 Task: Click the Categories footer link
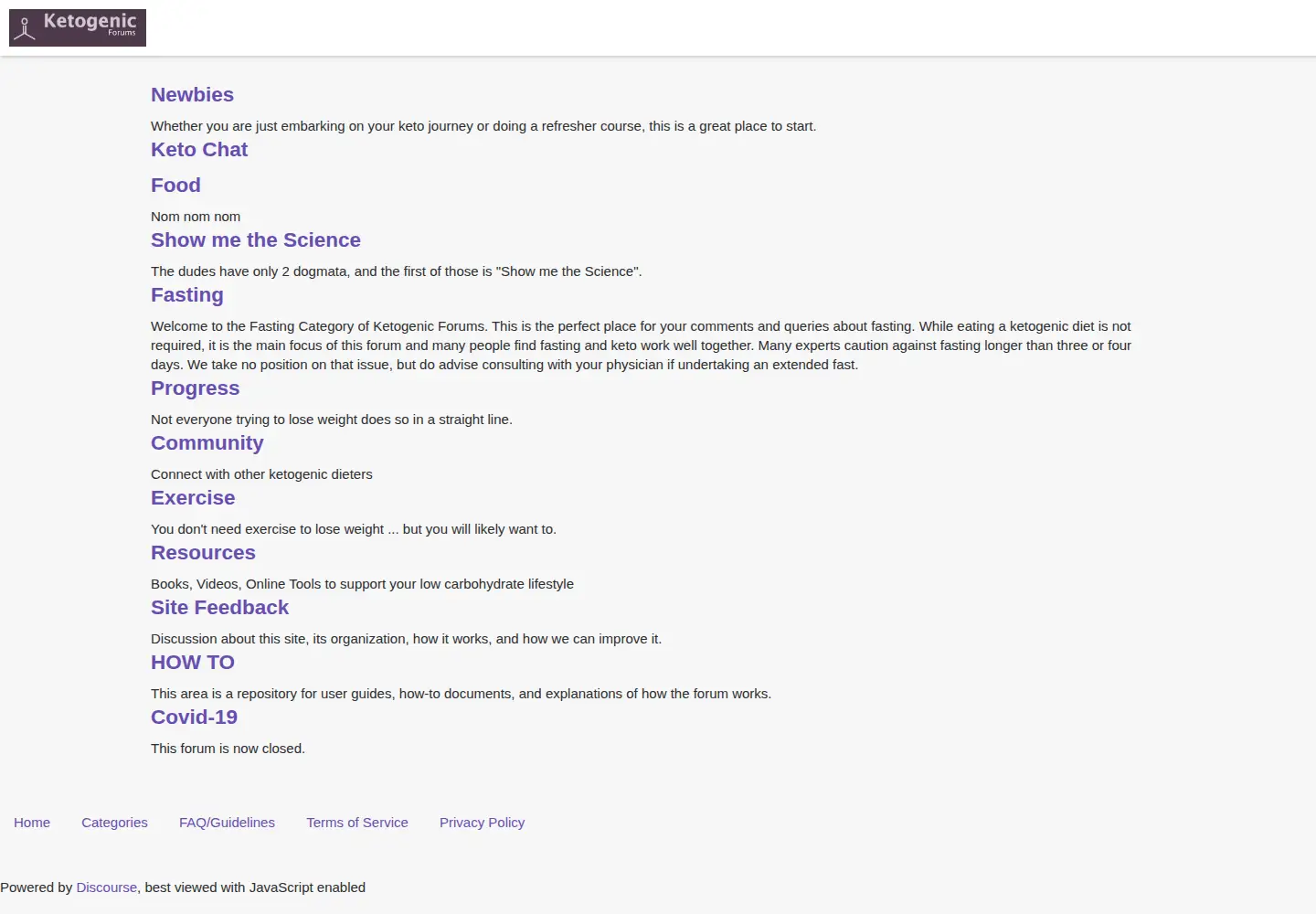(114, 823)
